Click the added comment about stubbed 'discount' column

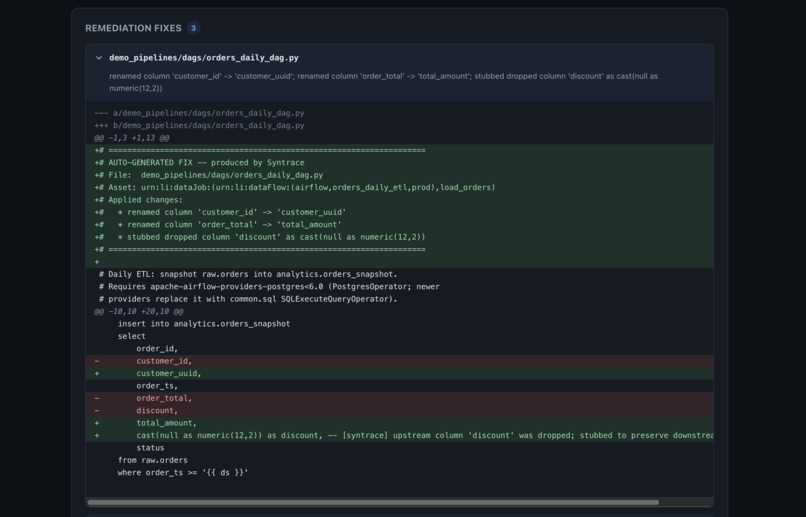260,237
